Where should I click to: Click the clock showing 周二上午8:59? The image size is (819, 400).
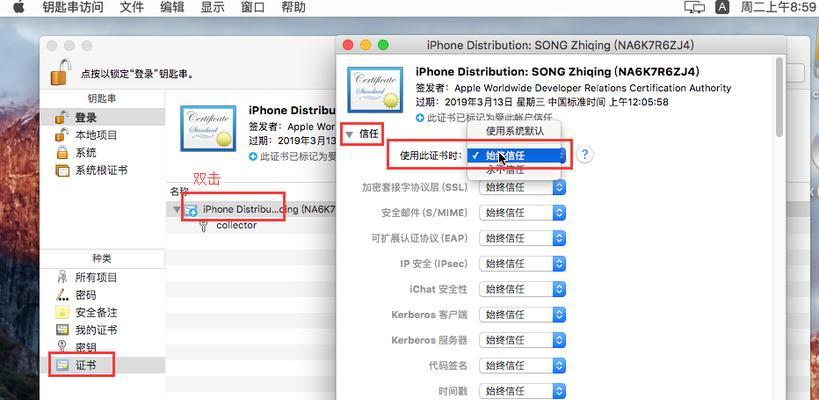tap(778, 7)
